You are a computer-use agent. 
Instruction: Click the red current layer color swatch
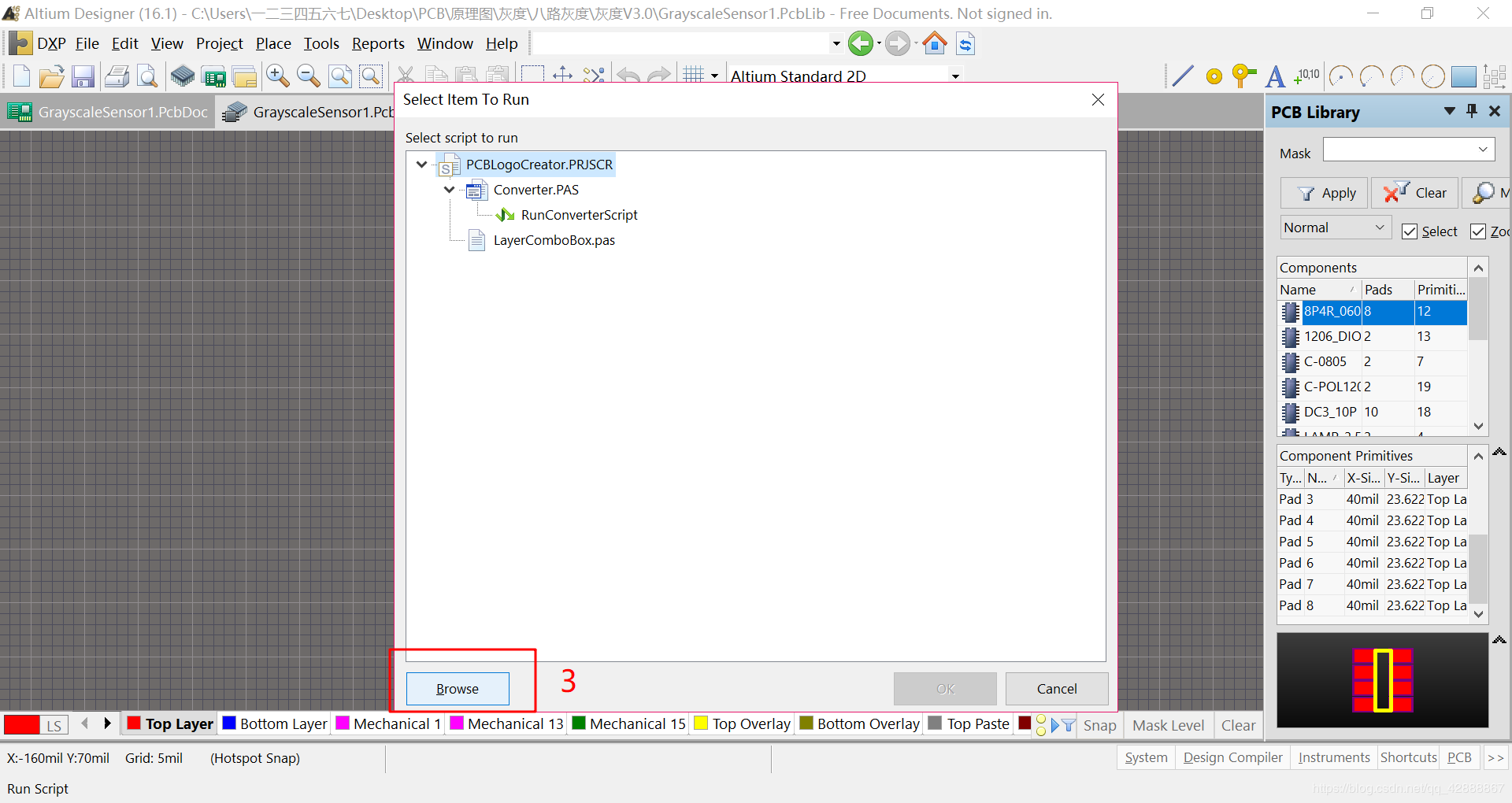pyautogui.click(x=21, y=725)
